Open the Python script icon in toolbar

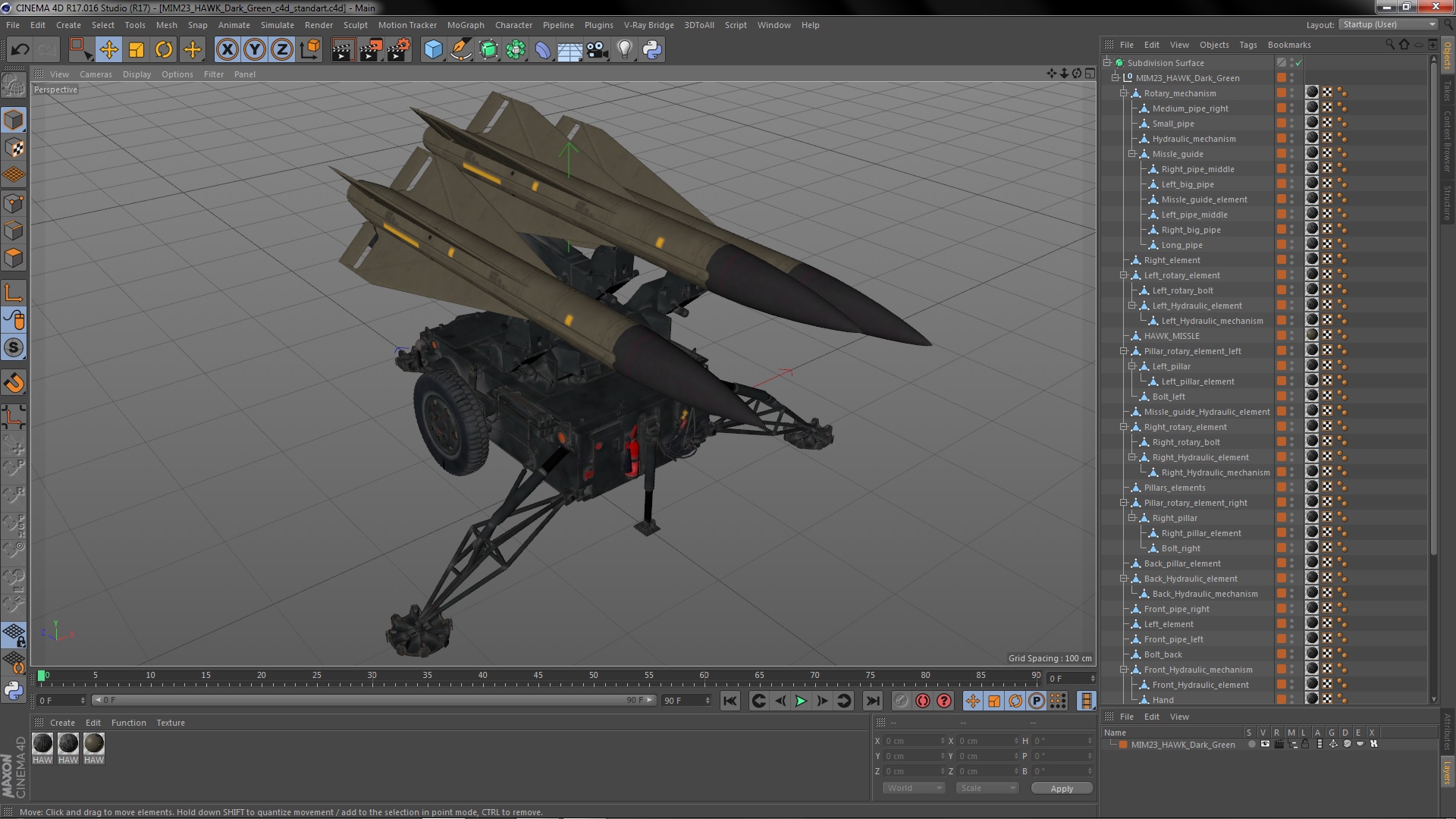(x=652, y=50)
